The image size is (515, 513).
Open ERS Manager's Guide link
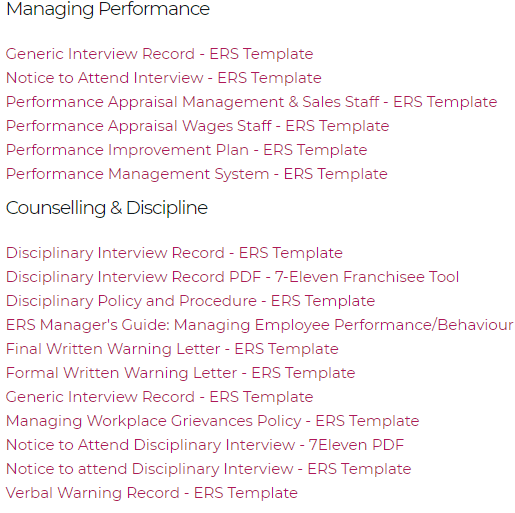pyautogui.click(x=260, y=325)
